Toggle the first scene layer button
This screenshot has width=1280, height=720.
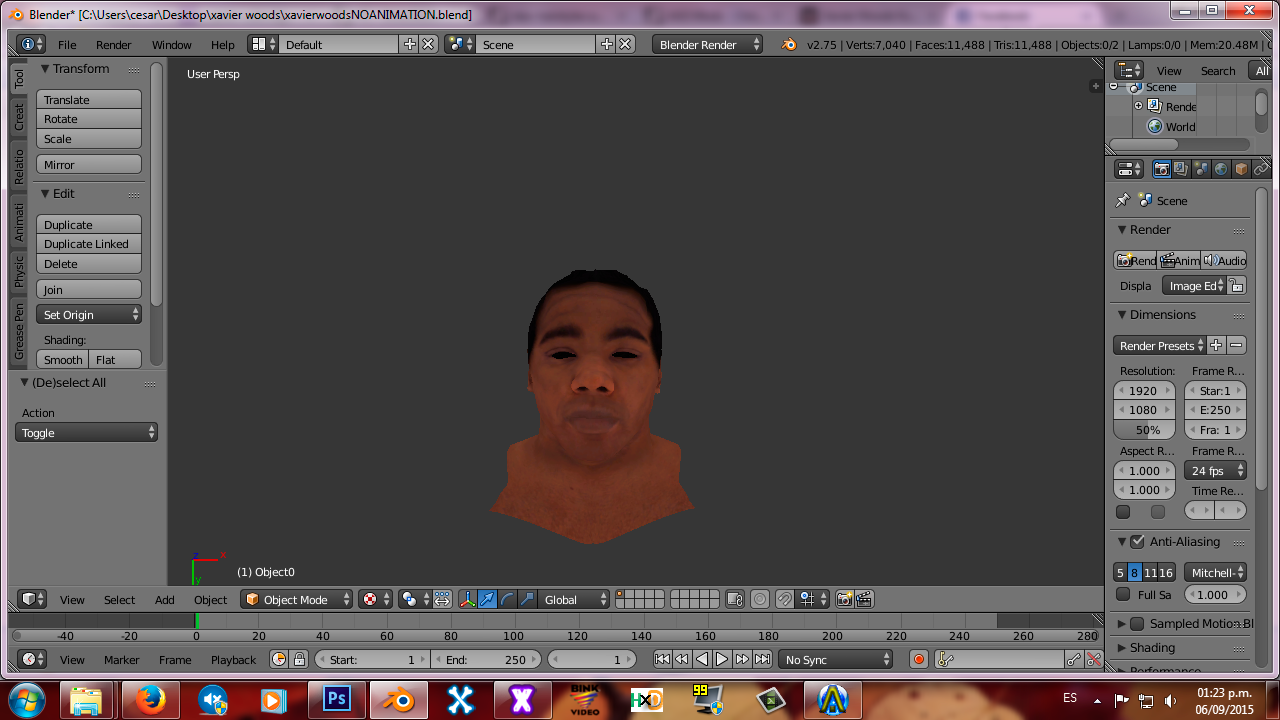(621, 594)
